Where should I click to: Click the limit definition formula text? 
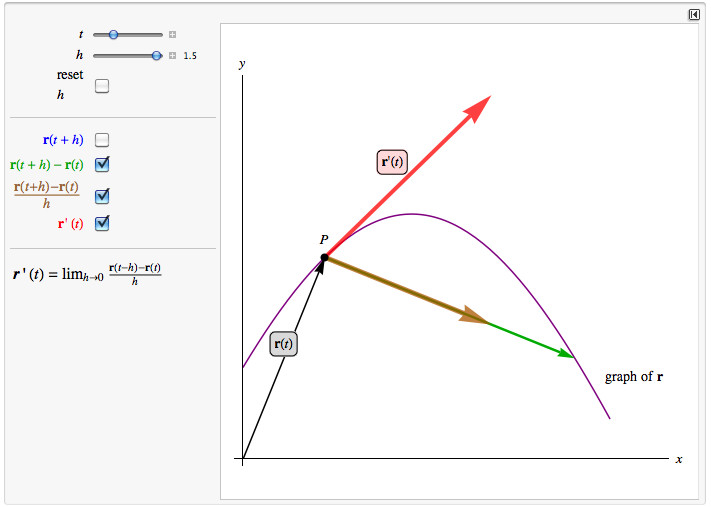[87, 274]
